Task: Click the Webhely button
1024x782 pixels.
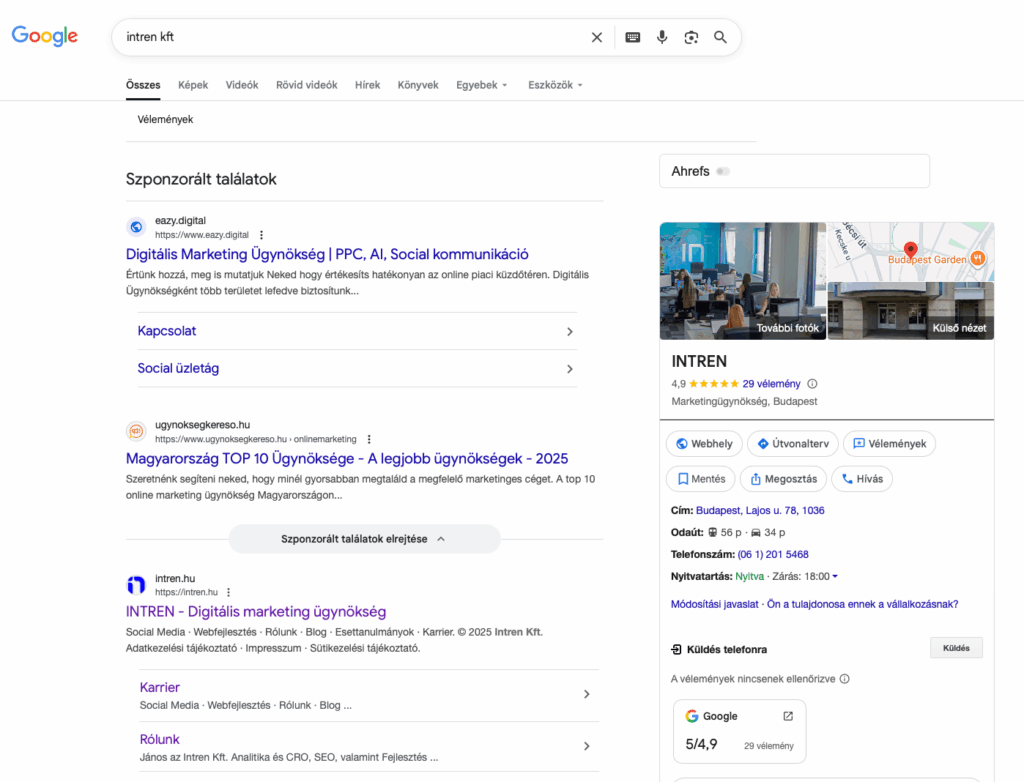Action: point(704,444)
